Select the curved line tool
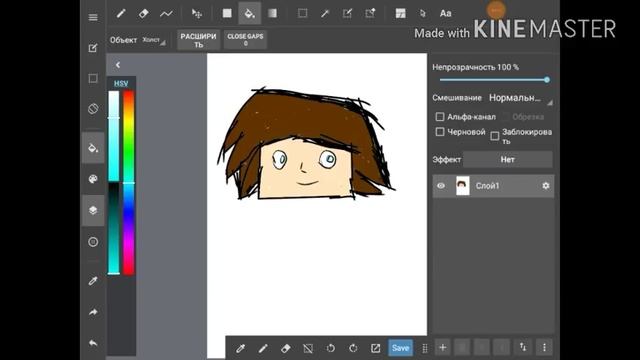 [x=166, y=13]
